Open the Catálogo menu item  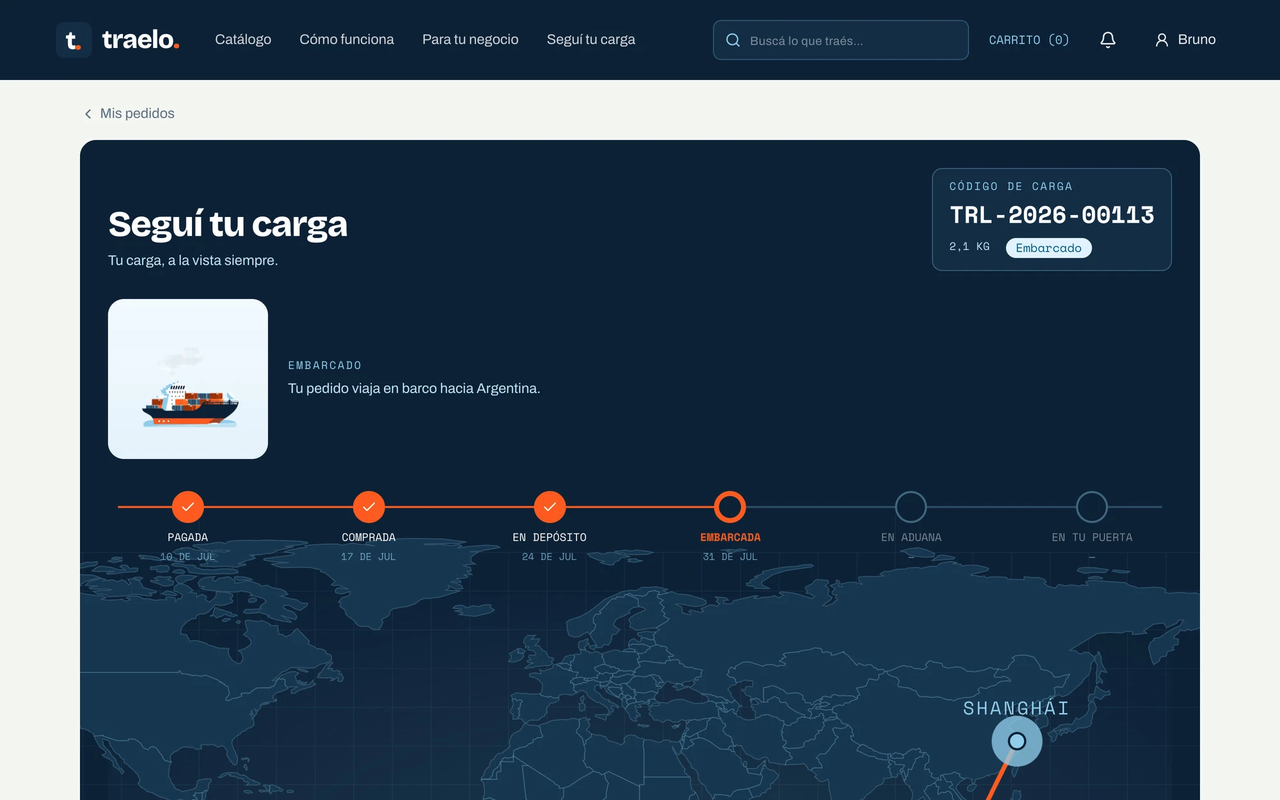click(243, 40)
